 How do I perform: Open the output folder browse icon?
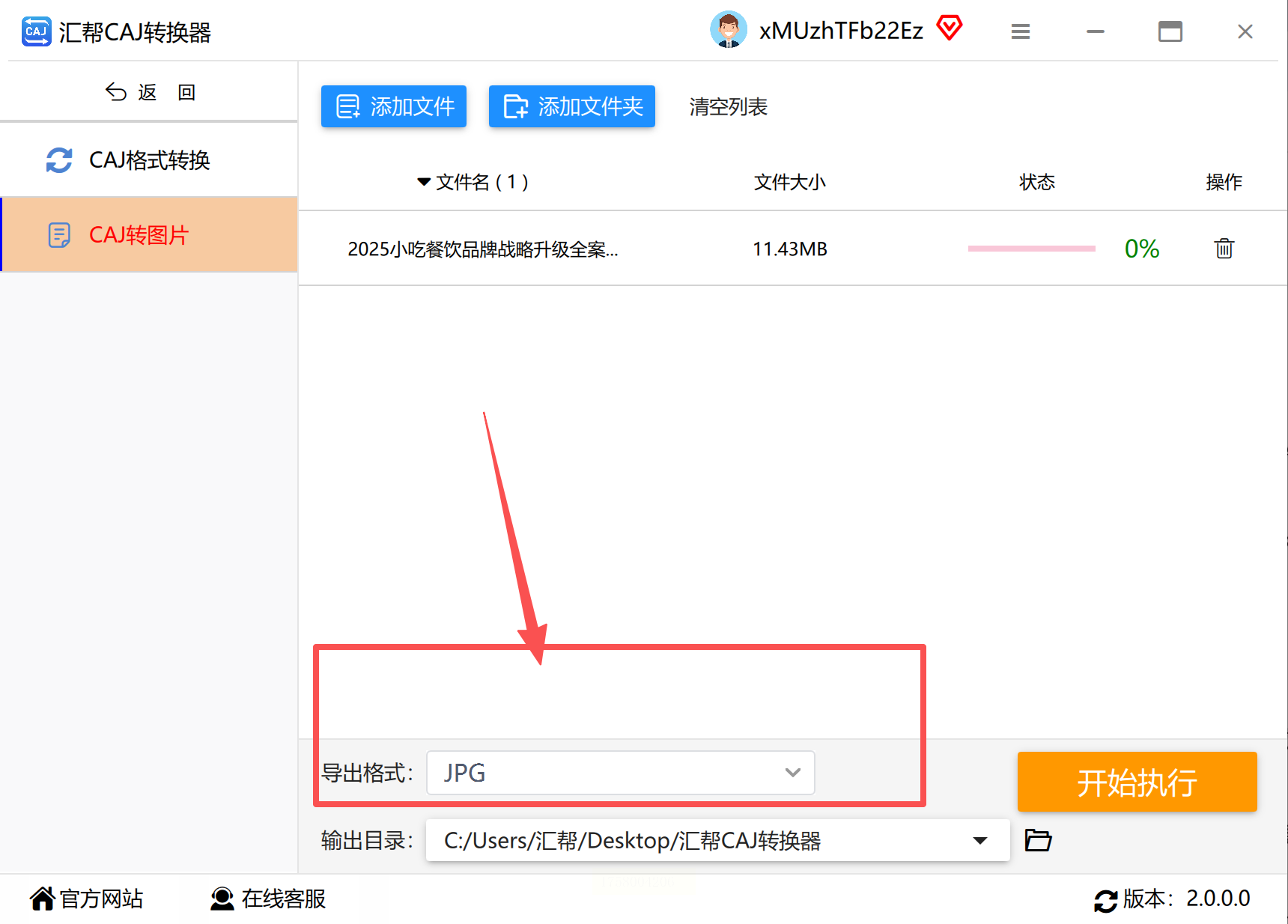click(x=1038, y=840)
